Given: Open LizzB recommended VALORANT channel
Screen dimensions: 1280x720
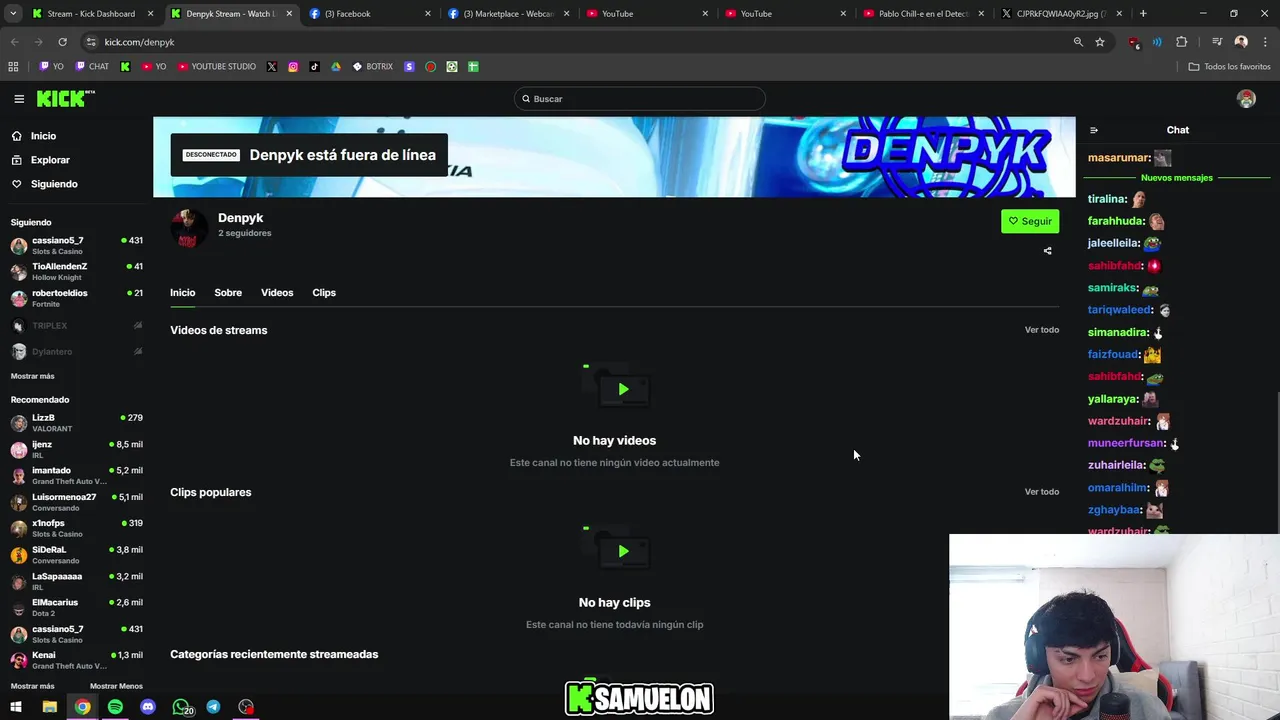Looking at the screenshot, I should (x=76, y=423).
